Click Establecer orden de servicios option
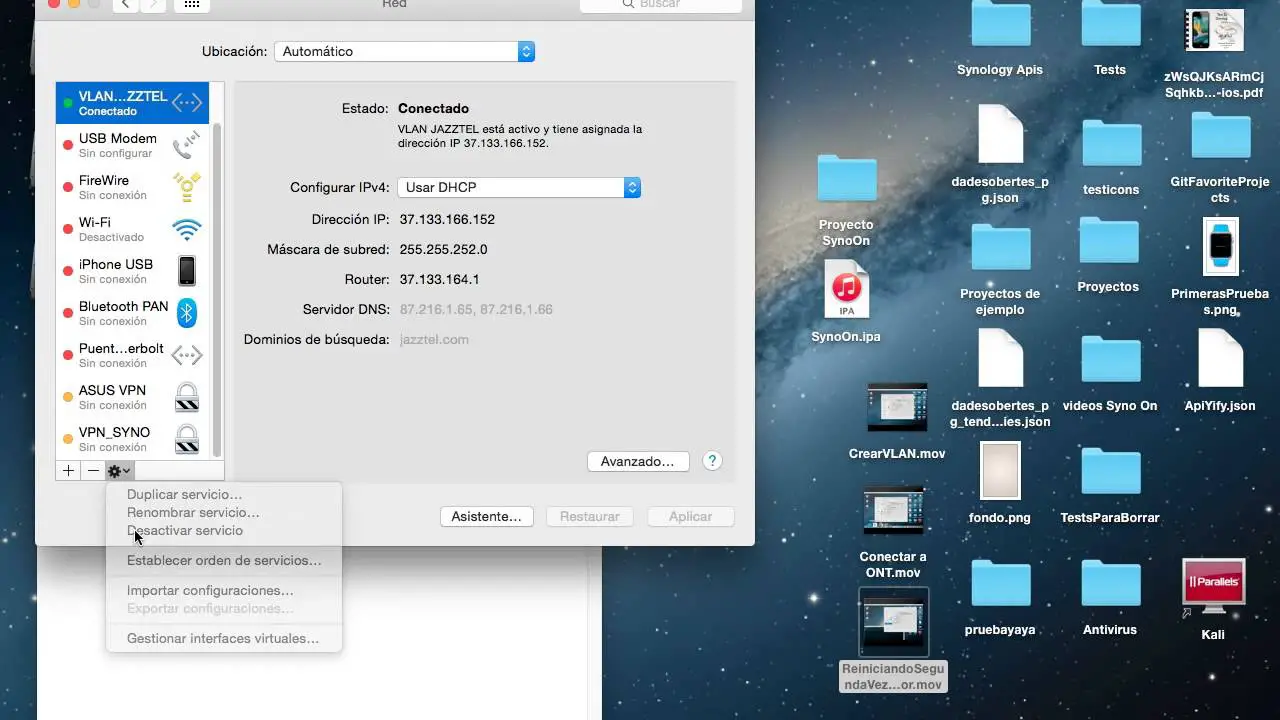 (x=224, y=560)
